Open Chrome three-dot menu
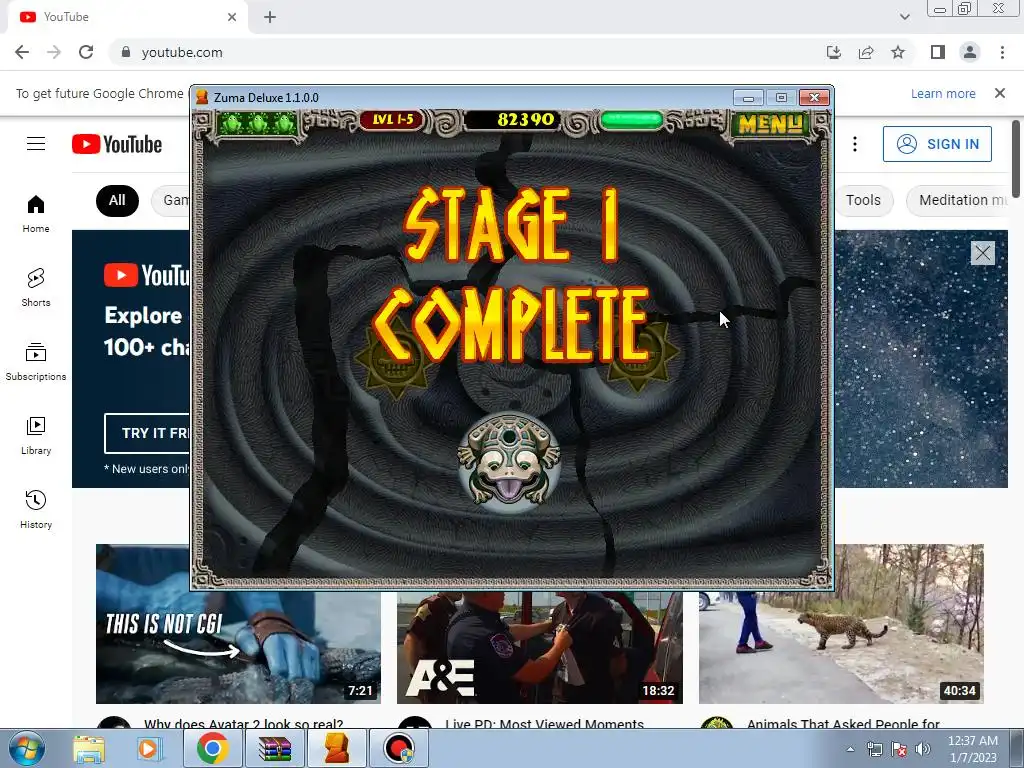This screenshot has width=1024, height=768. click(1002, 52)
